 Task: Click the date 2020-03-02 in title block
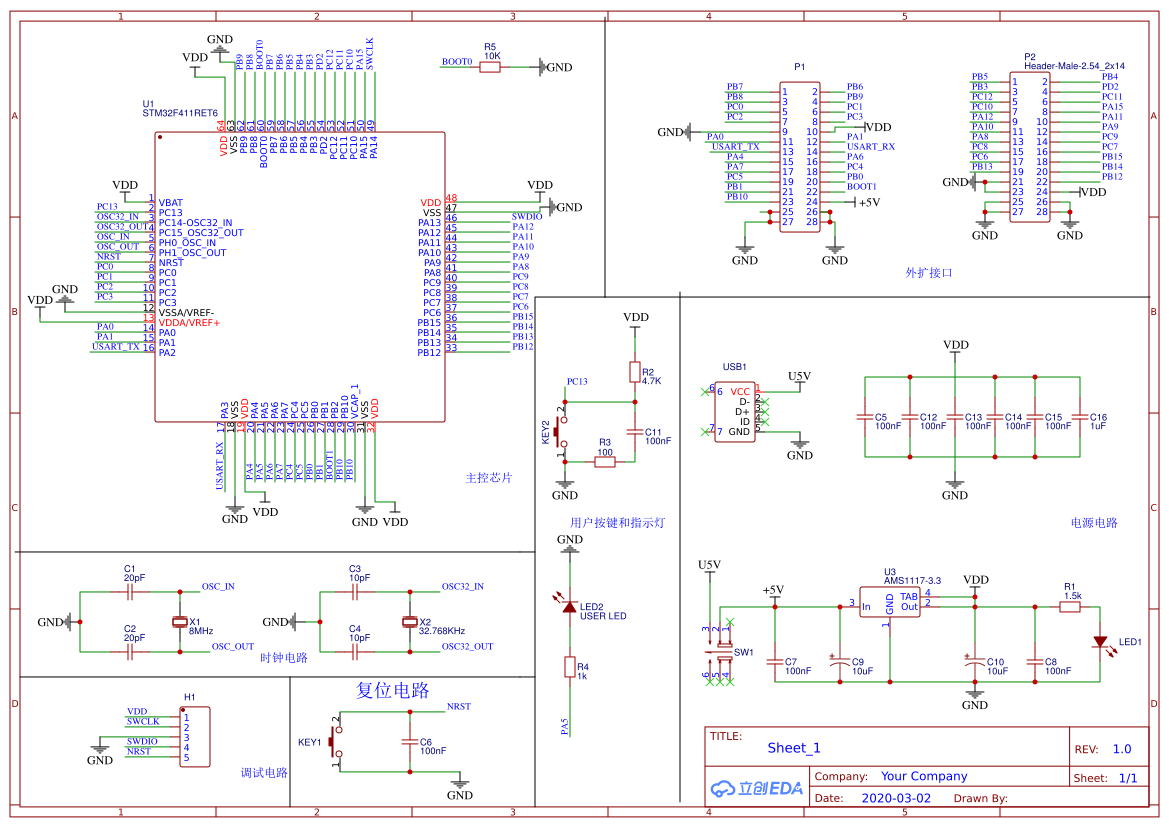896,798
